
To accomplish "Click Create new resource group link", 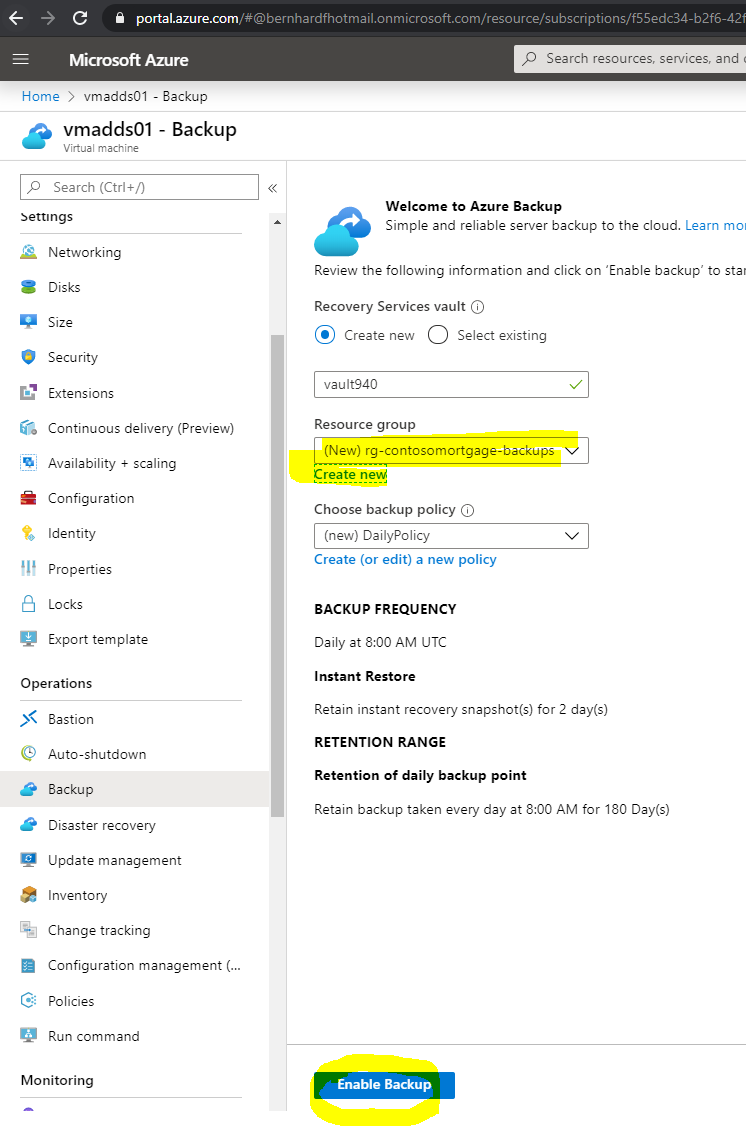I will 350,475.
